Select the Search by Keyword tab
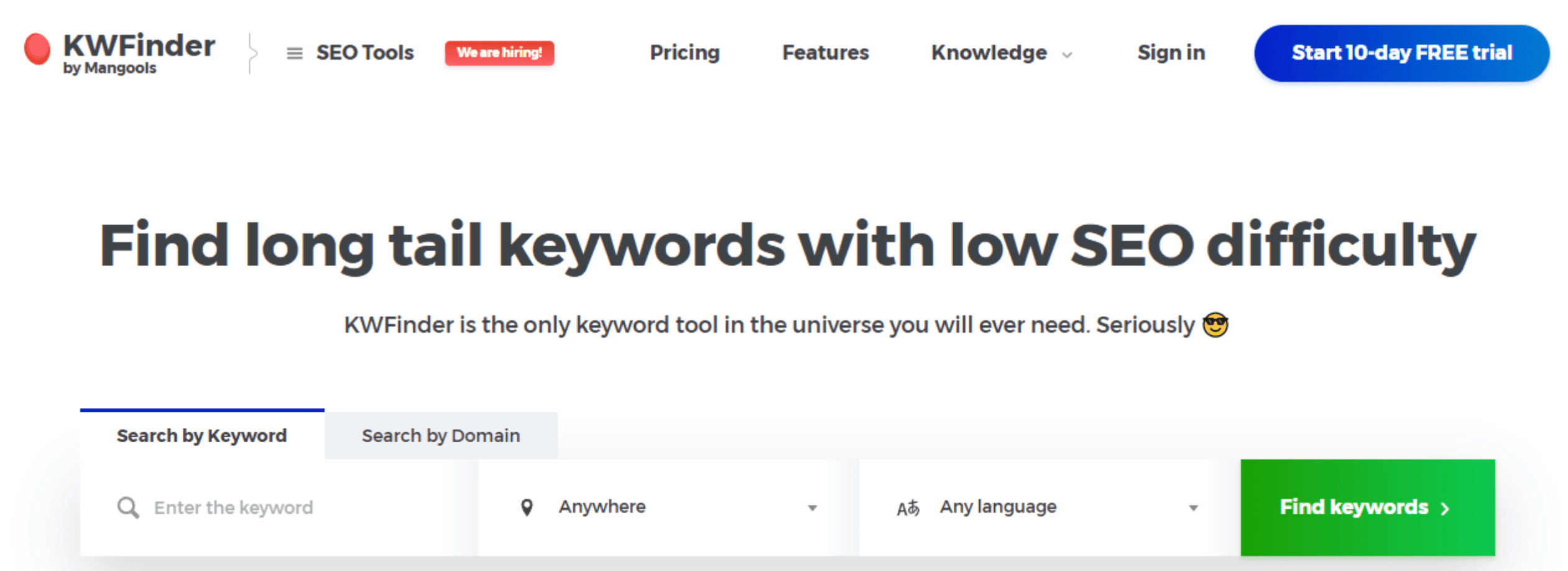This screenshot has height=571, width=1568. coord(202,435)
